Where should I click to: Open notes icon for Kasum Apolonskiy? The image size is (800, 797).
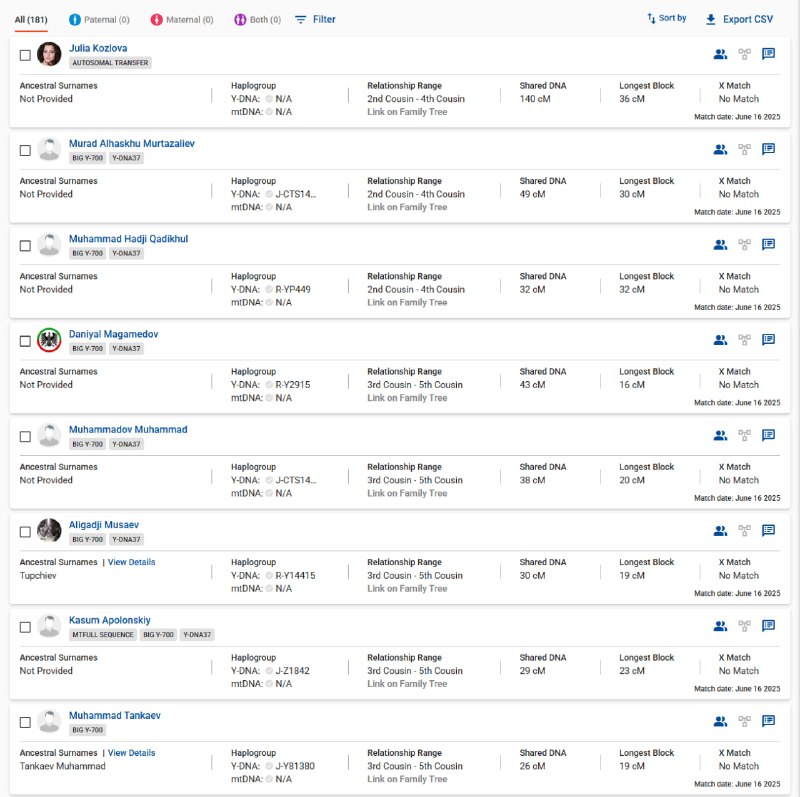click(768, 626)
